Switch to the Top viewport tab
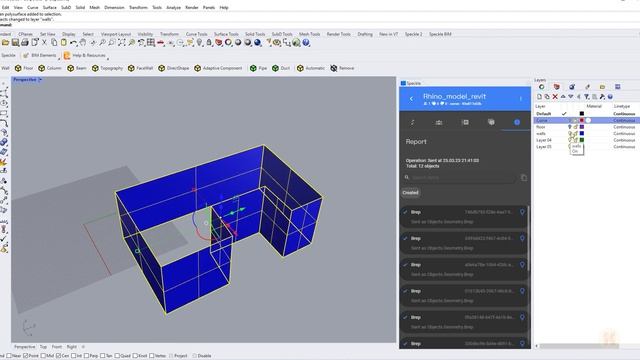Viewport: 640px width, 360px height. tap(43, 347)
